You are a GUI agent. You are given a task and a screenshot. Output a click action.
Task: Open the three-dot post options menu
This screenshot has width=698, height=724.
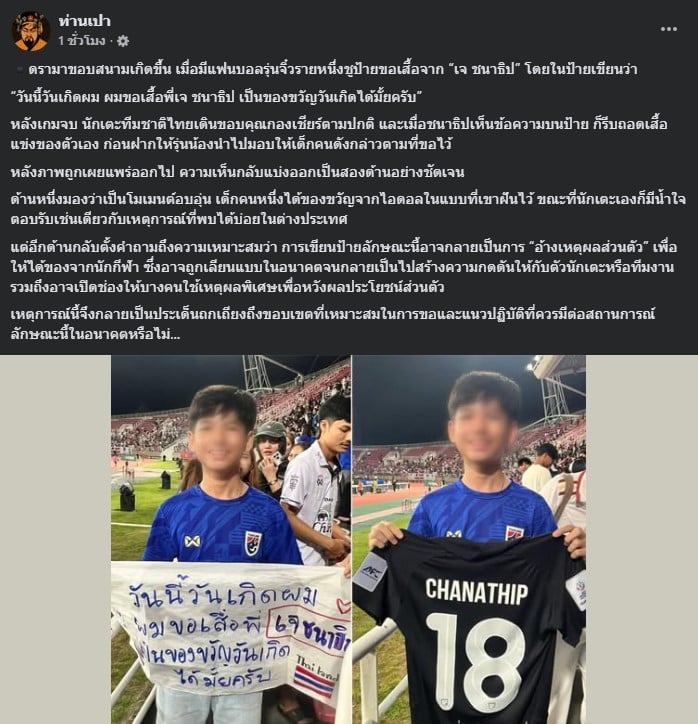(668, 29)
